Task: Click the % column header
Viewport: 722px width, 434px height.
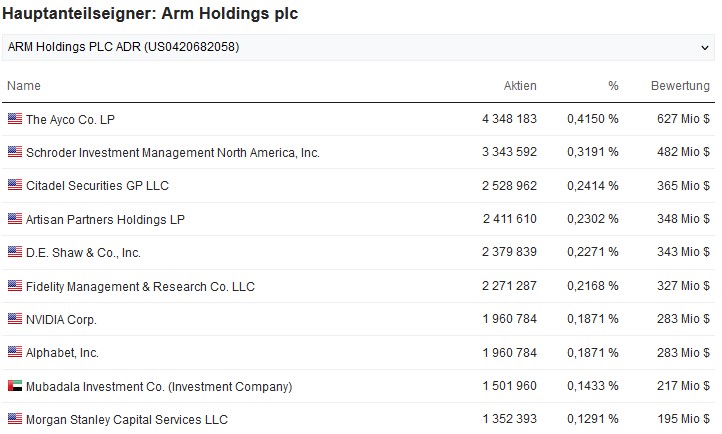Action: (612, 86)
